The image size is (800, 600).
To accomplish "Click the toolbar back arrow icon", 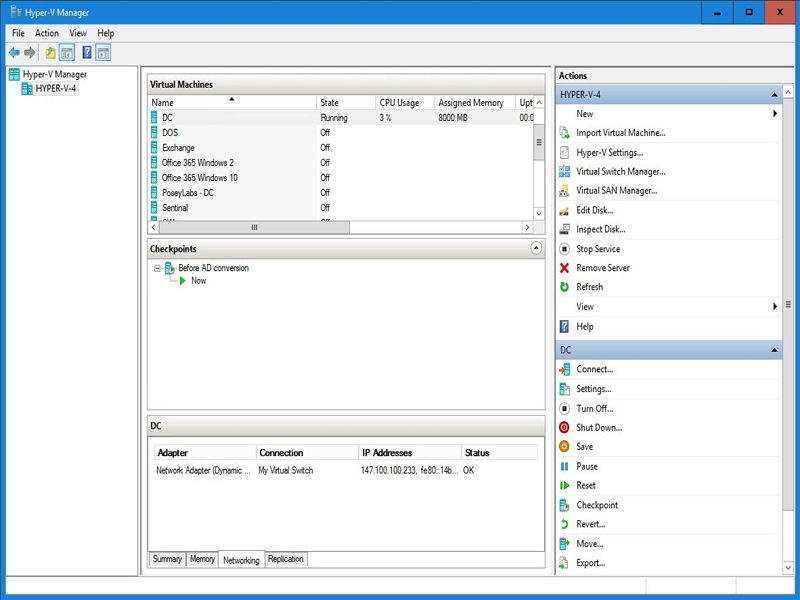I will coord(14,52).
